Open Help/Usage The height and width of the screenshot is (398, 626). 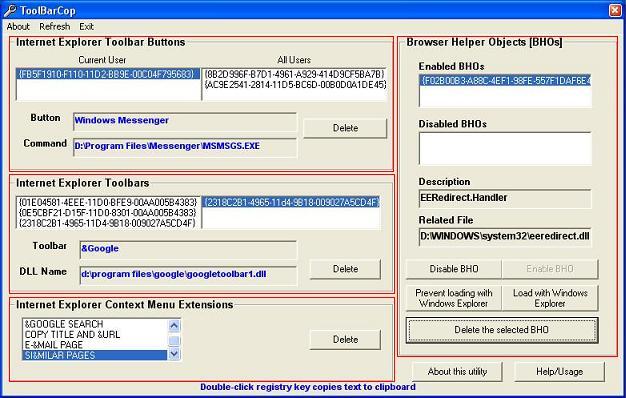coord(559,372)
